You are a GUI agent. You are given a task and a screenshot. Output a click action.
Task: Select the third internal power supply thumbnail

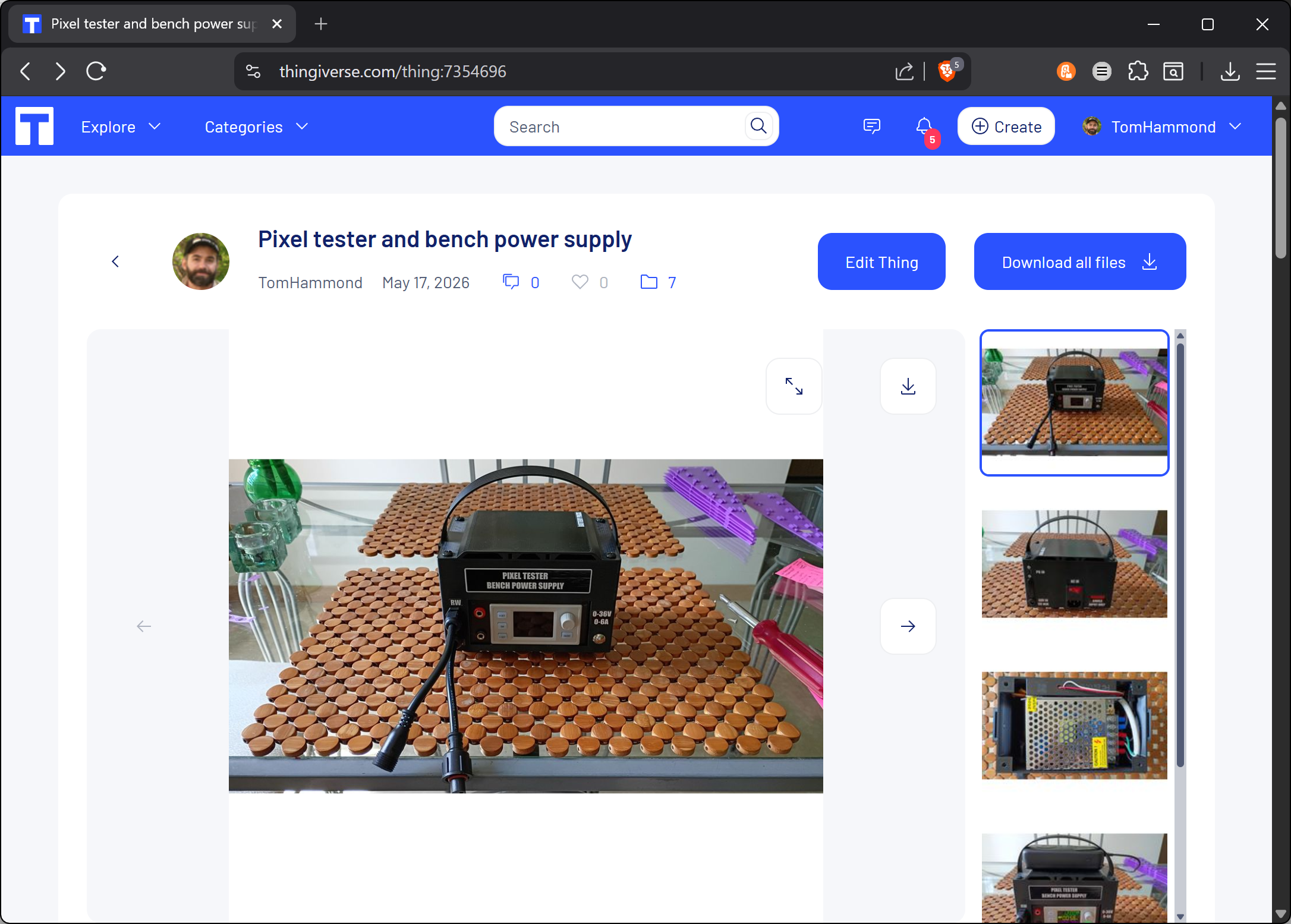(1075, 726)
